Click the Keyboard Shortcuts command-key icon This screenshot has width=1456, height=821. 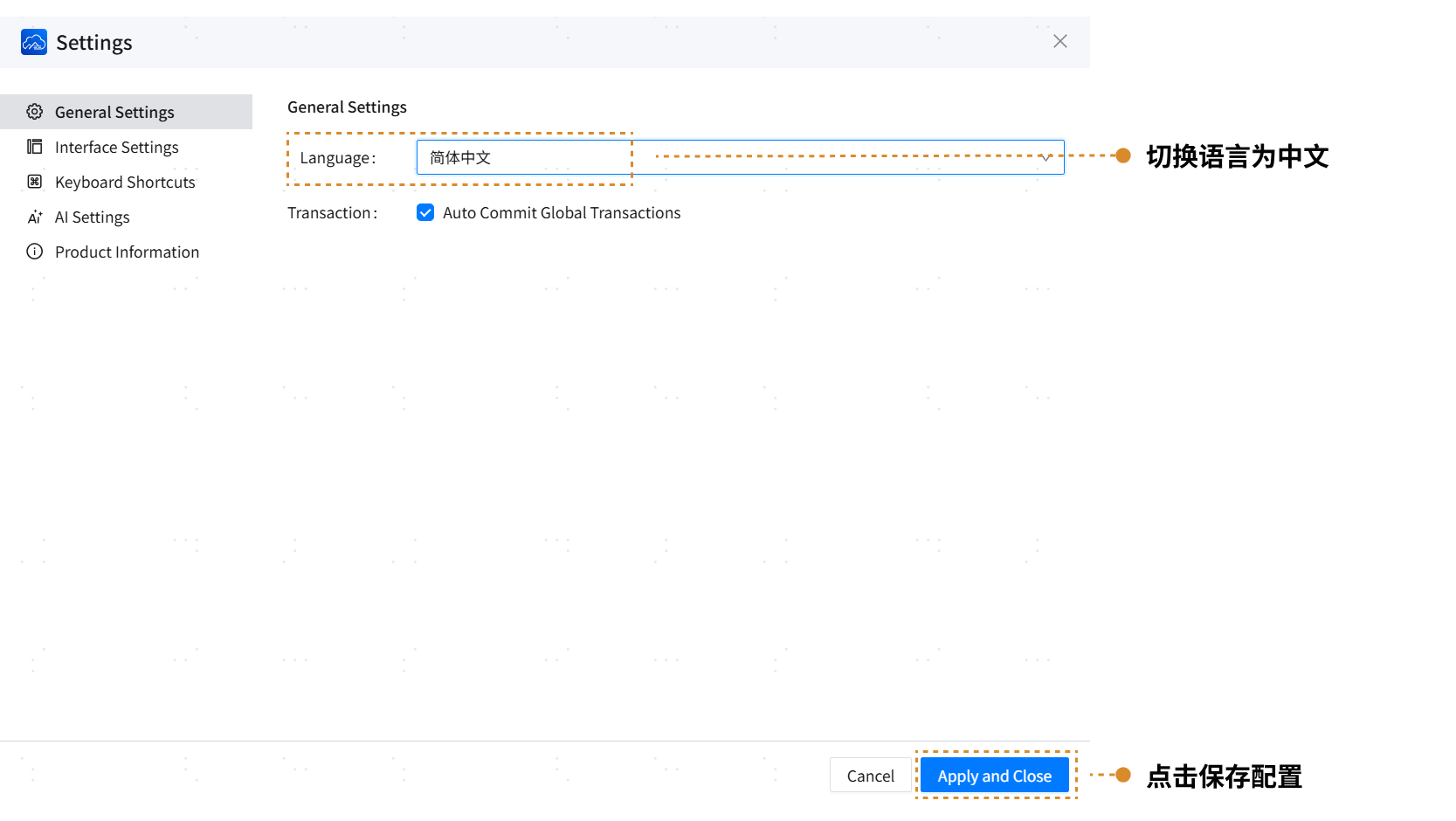(x=35, y=182)
